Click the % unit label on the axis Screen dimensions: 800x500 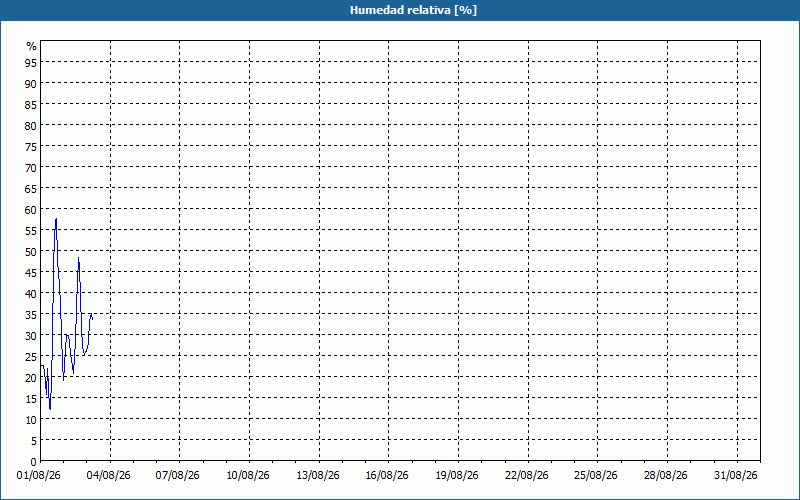32,46
